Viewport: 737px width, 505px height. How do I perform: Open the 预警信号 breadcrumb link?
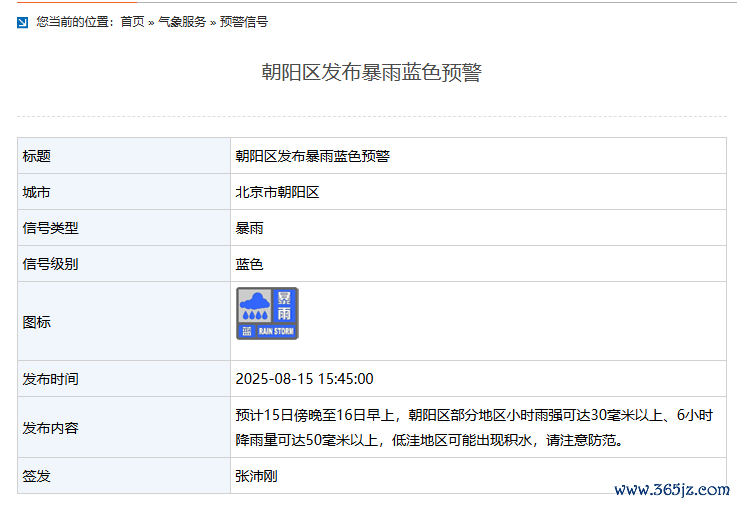[x=243, y=22]
